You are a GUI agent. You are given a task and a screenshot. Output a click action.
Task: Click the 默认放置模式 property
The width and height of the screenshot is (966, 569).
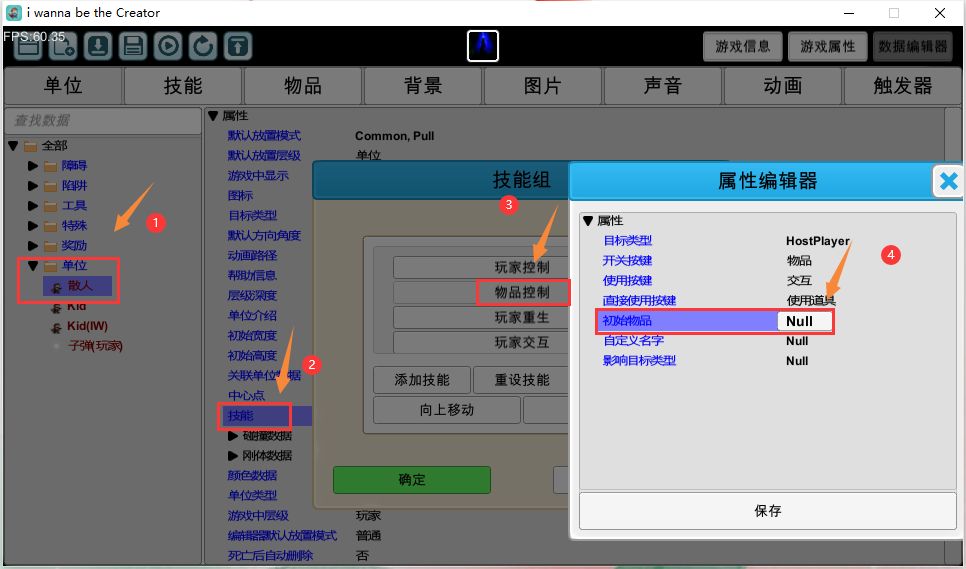(264, 135)
